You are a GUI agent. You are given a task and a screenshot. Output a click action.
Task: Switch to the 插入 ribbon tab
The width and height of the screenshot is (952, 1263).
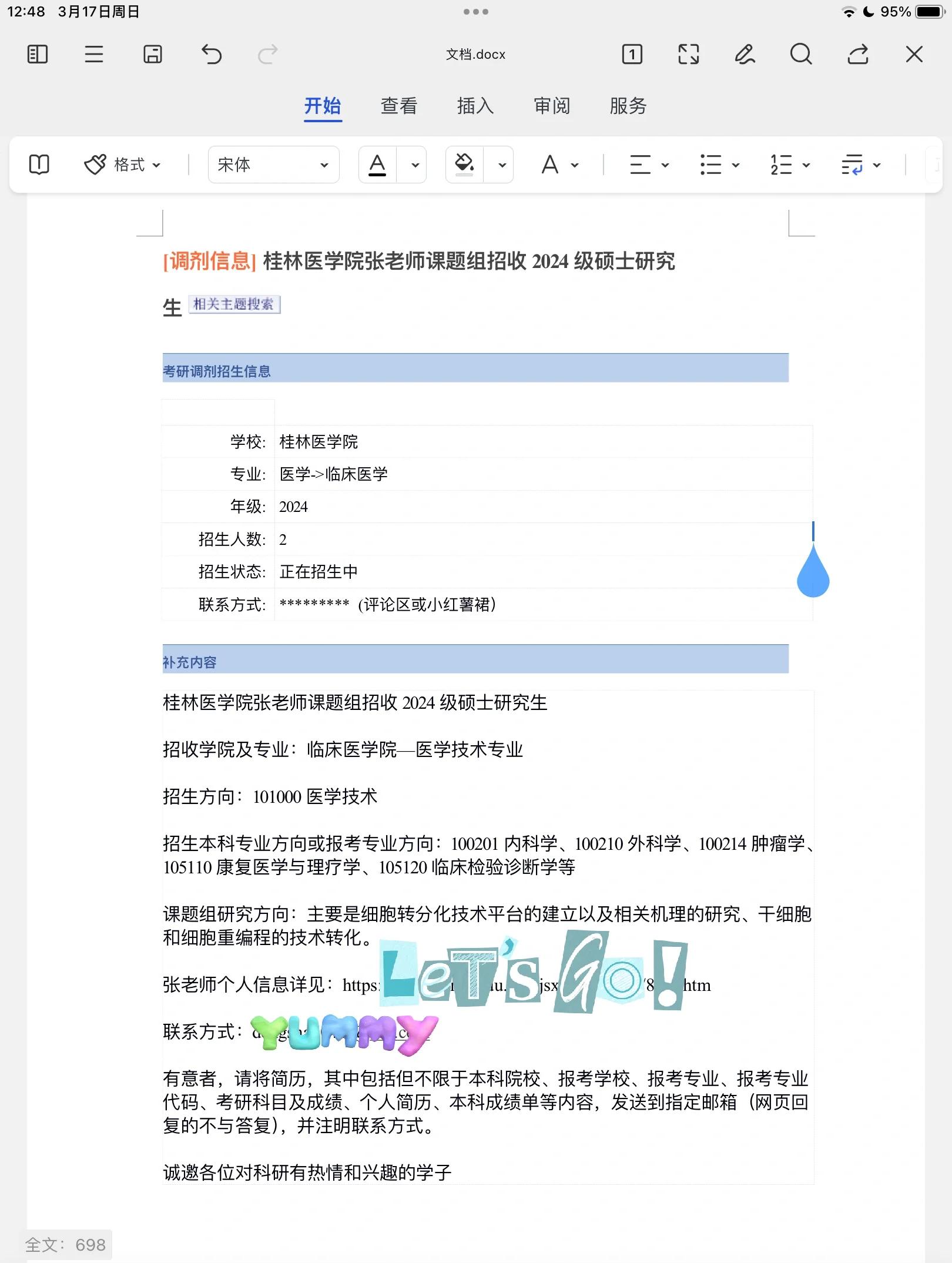[x=475, y=106]
